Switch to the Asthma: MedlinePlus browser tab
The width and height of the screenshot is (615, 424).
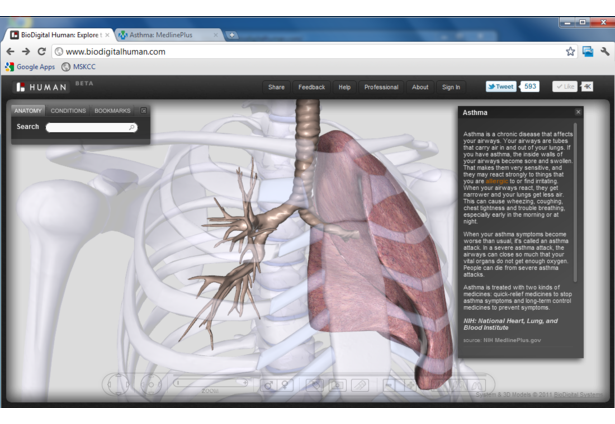pos(169,35)
